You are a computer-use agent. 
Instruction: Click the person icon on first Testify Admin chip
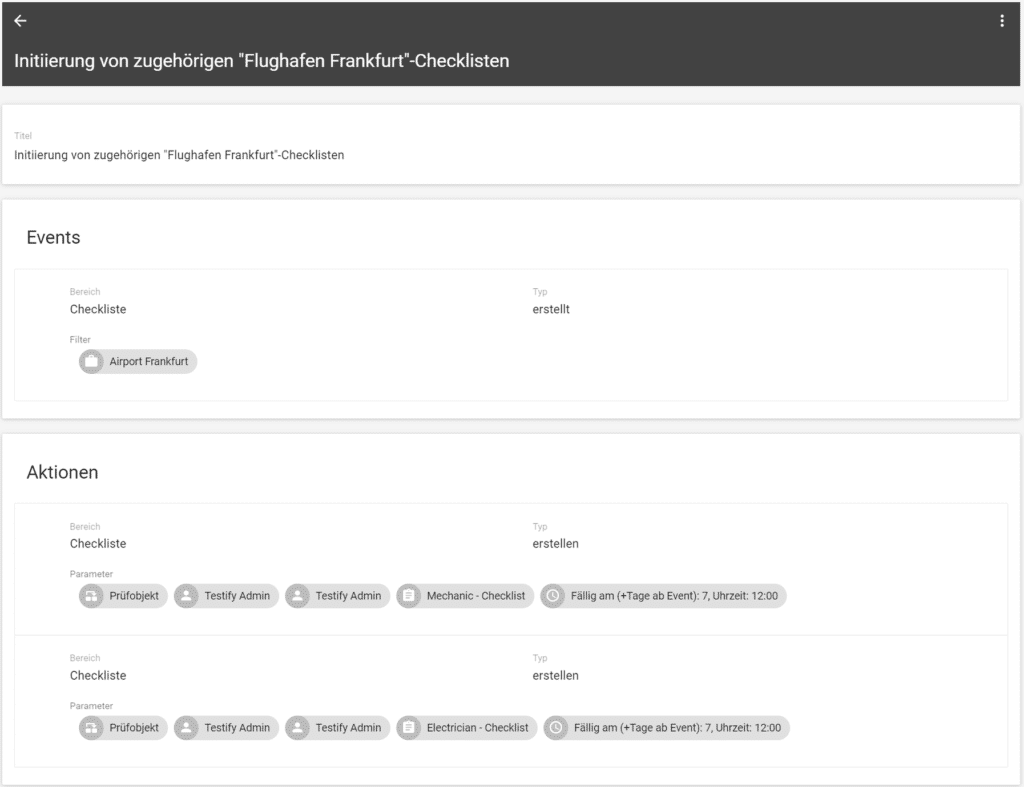186,596
